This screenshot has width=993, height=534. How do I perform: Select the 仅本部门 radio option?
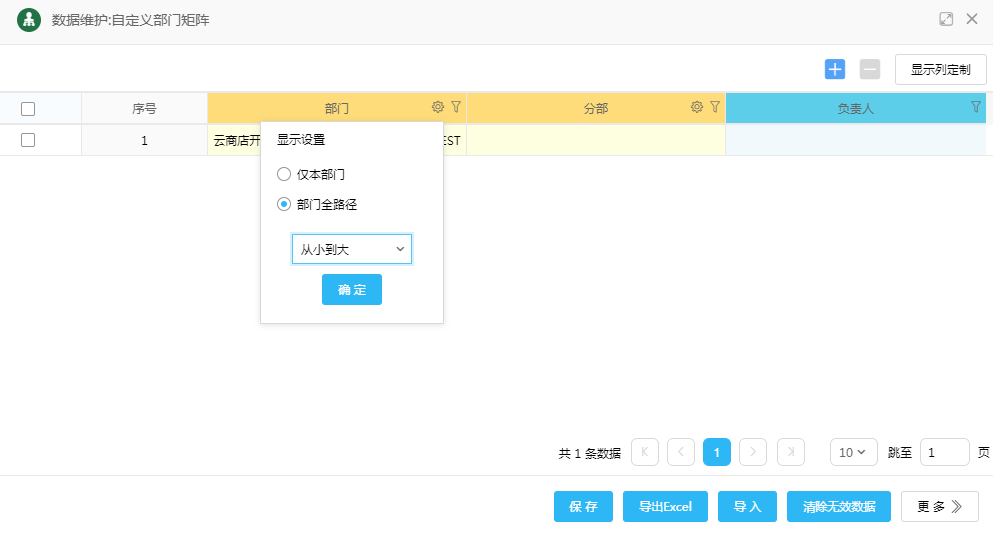coord(284,174)
